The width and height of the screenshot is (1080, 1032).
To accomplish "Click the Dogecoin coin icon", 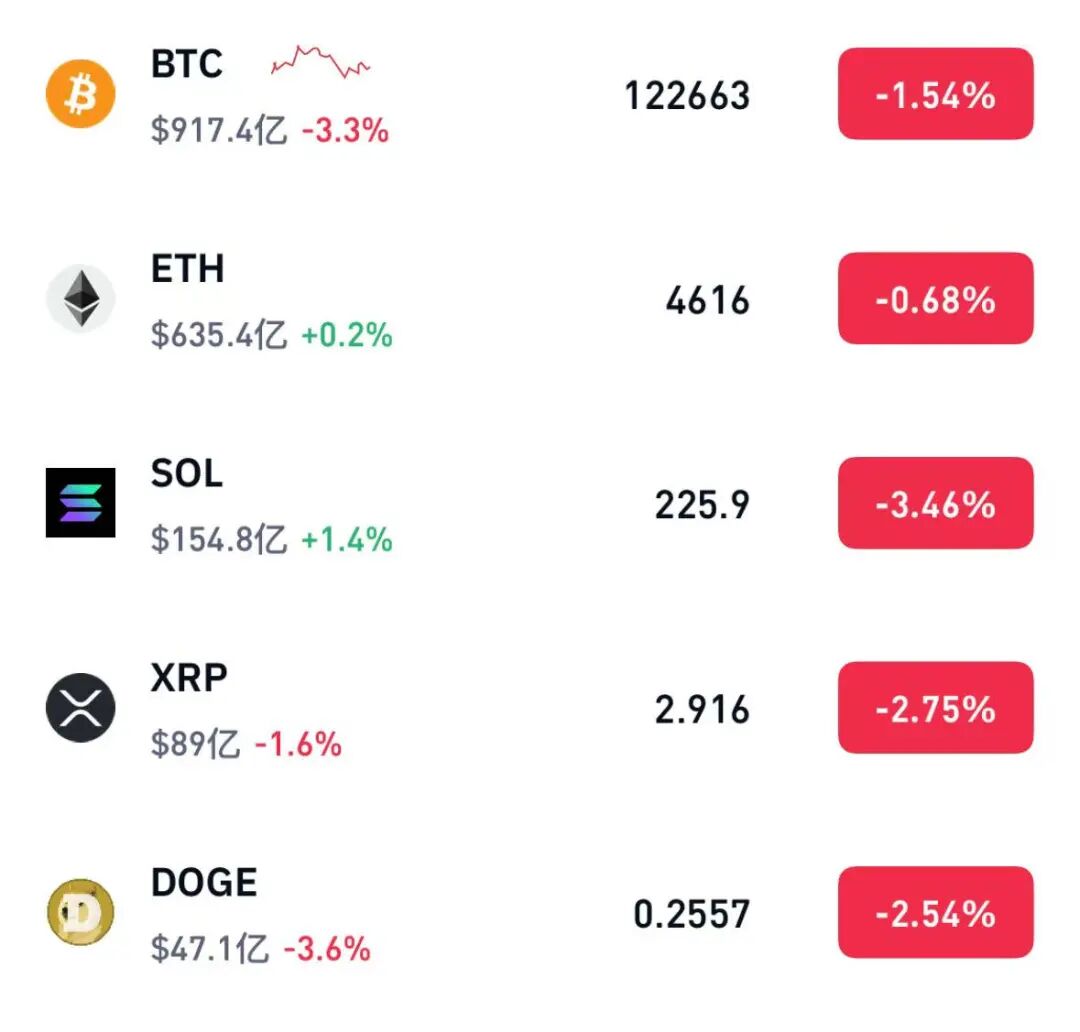I will click(81, 913).
